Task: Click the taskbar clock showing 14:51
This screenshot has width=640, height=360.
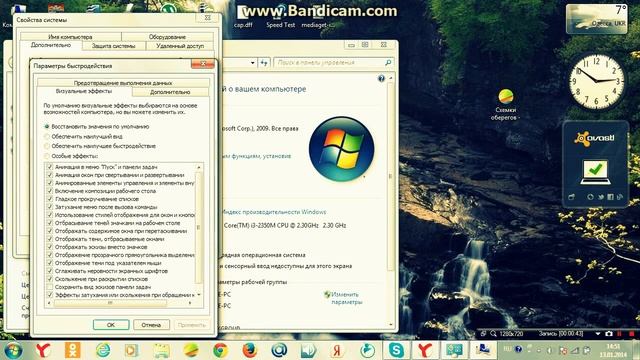Action: (613, 350)
